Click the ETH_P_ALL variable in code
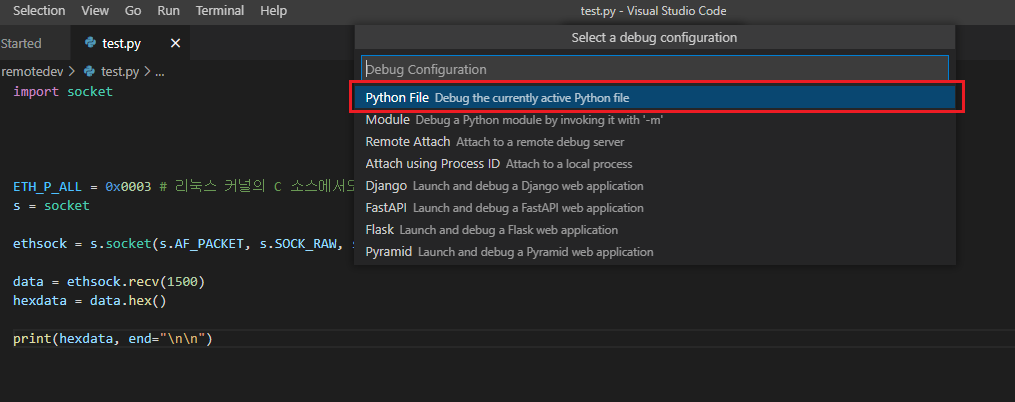This screenshot has height=402, width=1015. (x=47, y=187)
